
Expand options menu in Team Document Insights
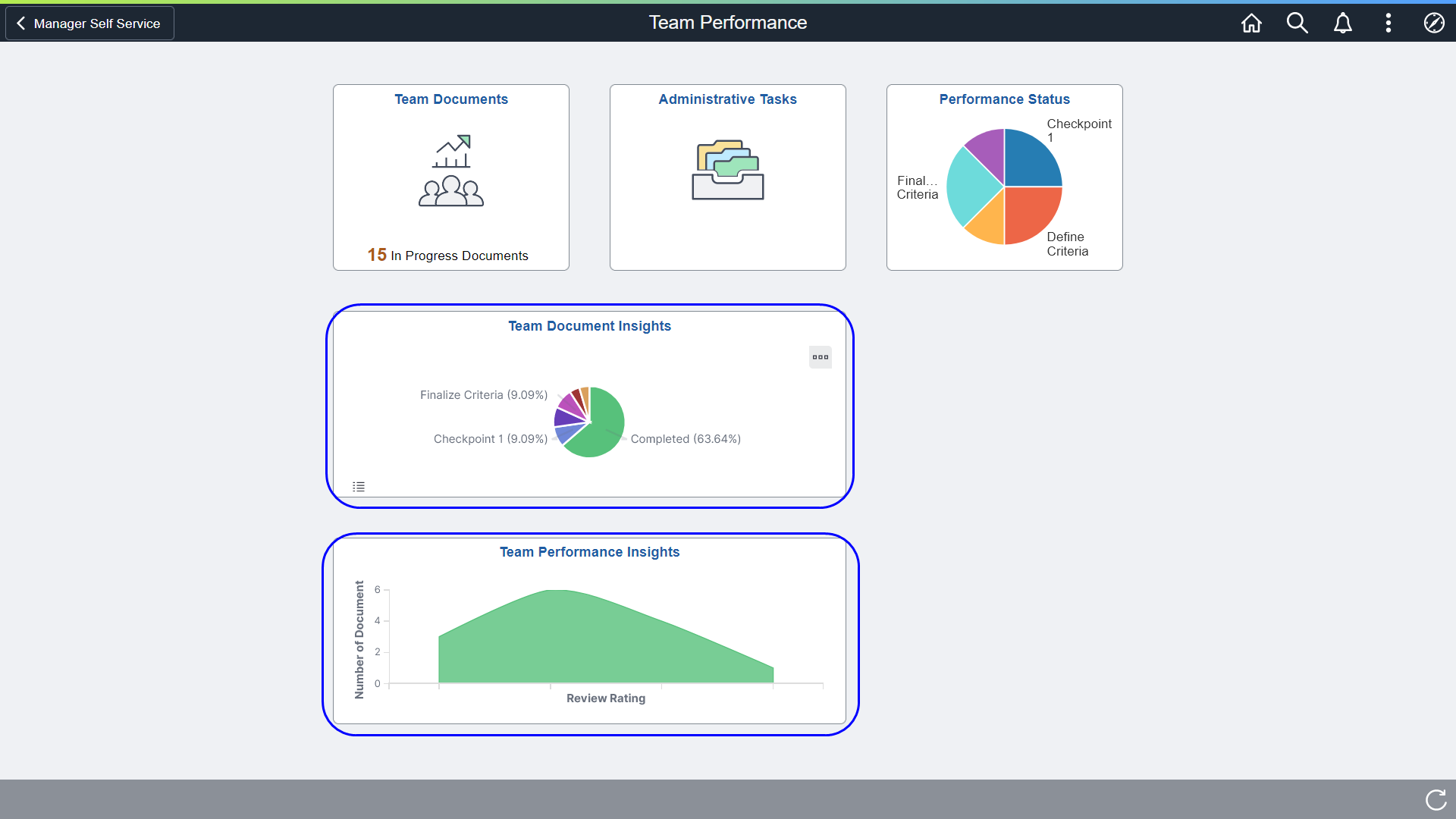point(820,357)
